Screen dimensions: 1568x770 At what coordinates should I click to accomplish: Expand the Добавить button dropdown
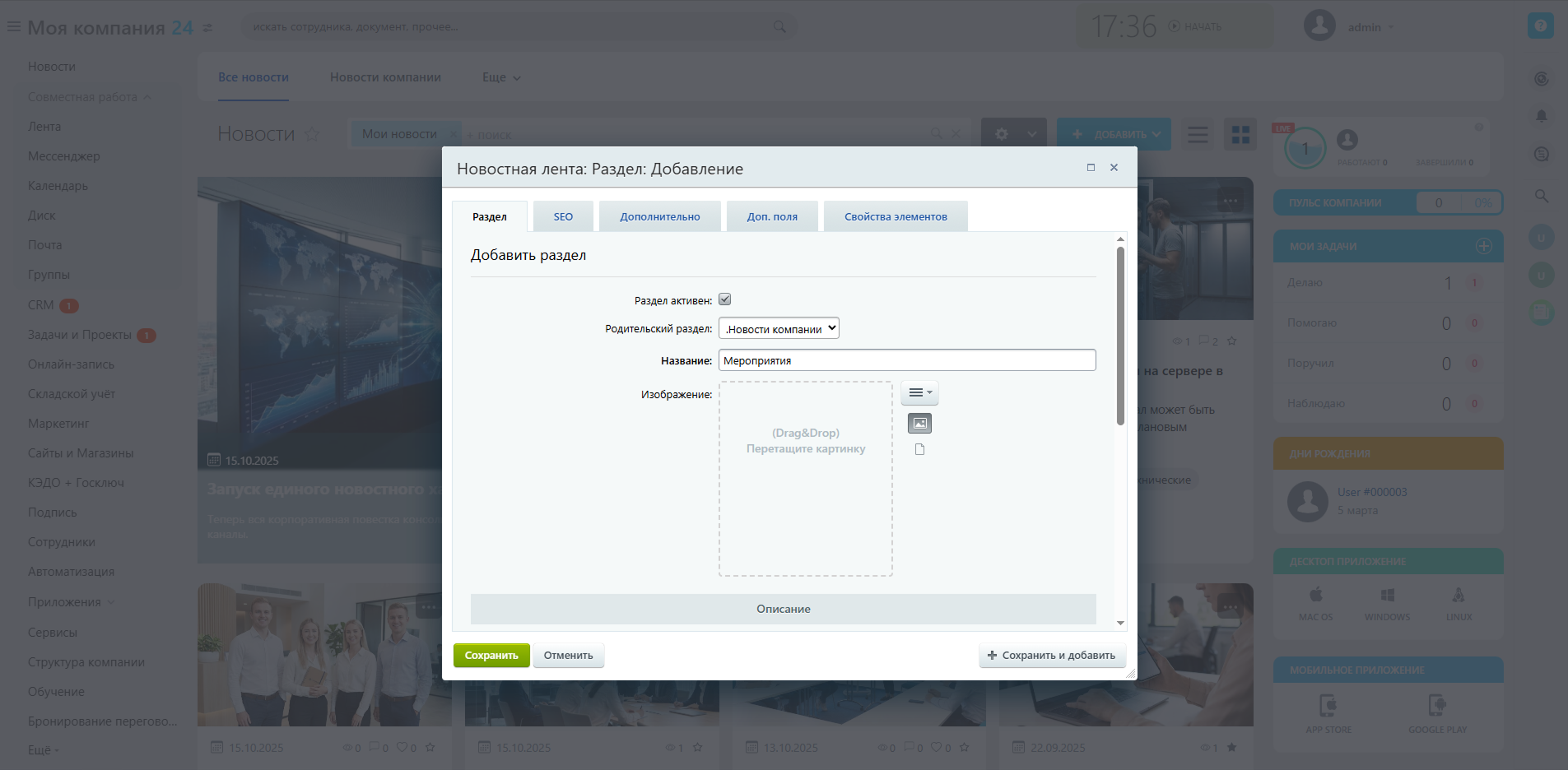pyautogui.click(x=1157, y=134)
